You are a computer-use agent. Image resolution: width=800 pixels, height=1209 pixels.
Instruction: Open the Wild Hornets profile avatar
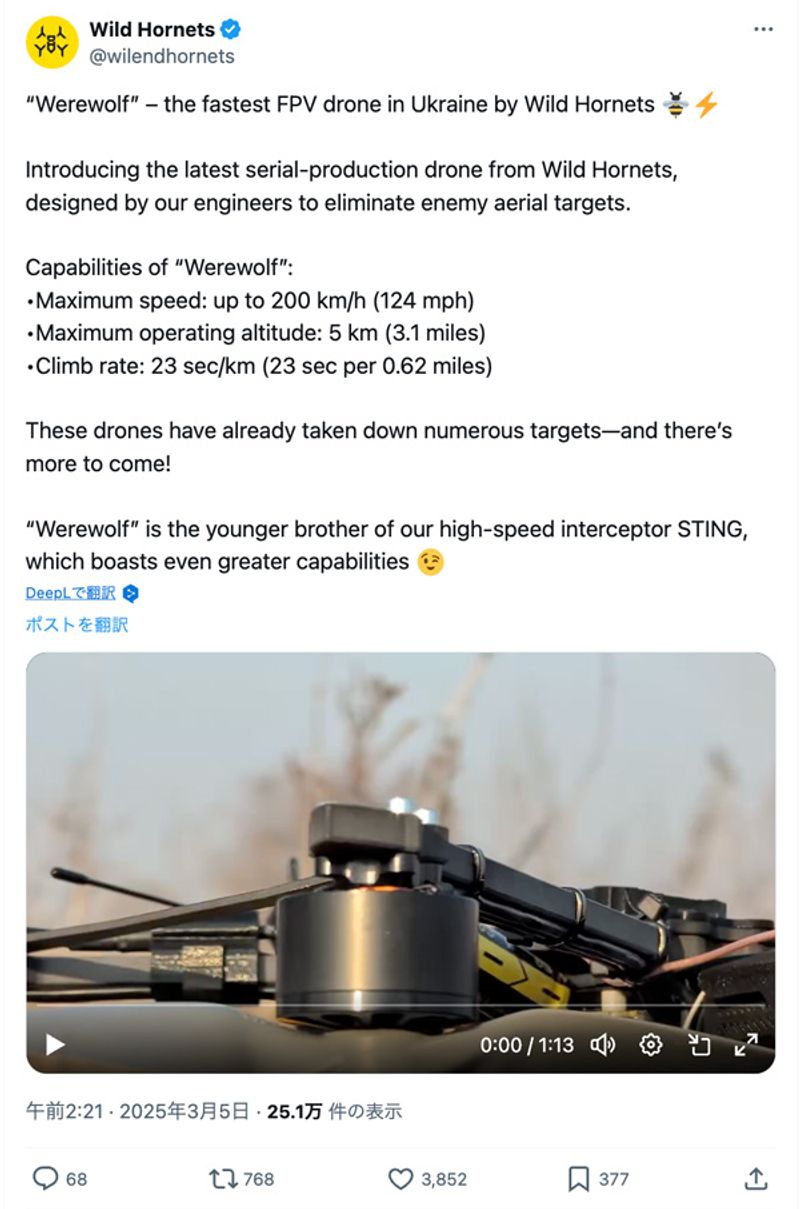pos(52,43)
